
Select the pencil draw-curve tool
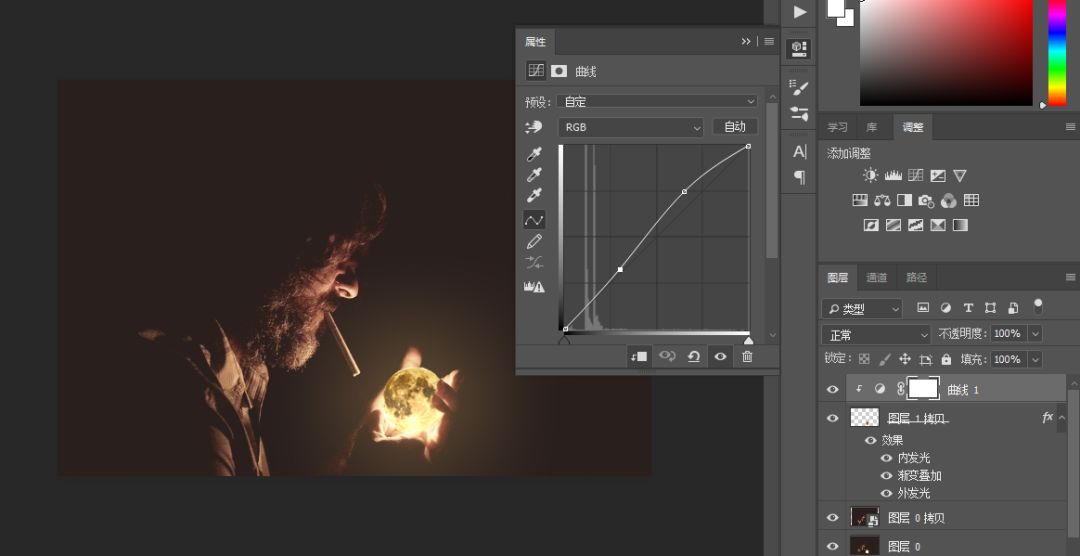pos(534,242)
